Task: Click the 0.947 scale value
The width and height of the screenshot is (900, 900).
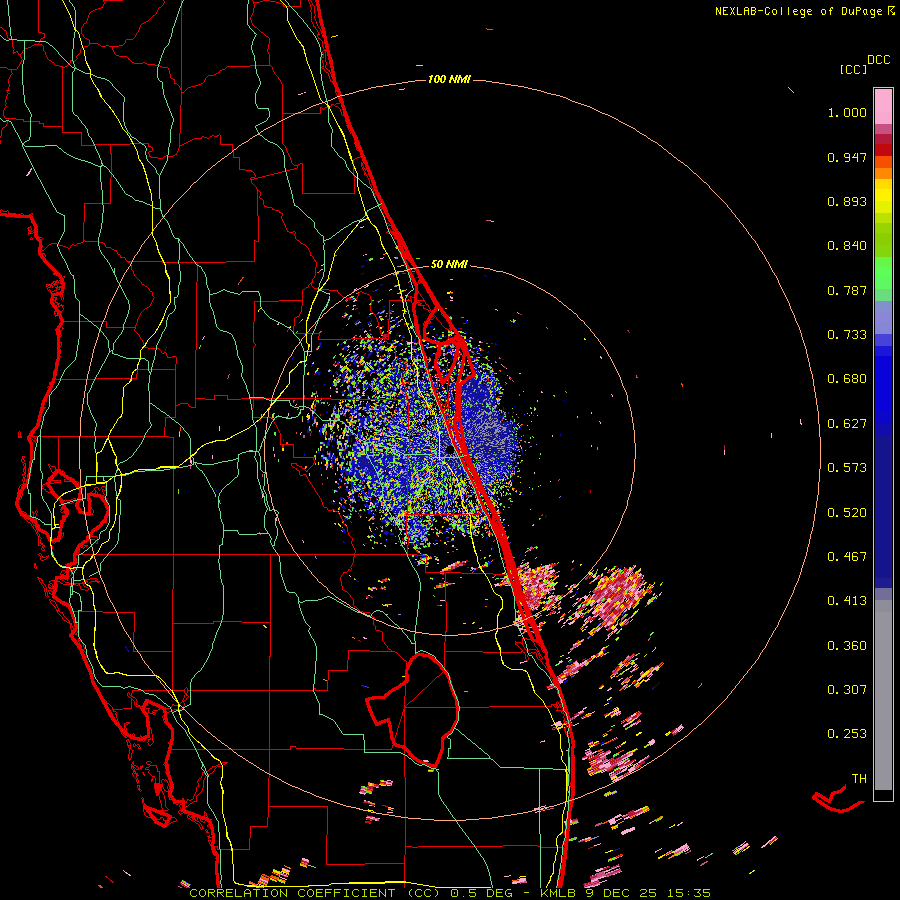Action: tap(847, 157)
